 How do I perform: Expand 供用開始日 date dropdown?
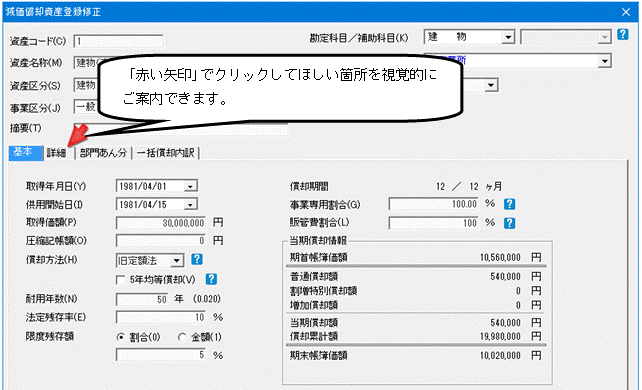pos(190,205)
